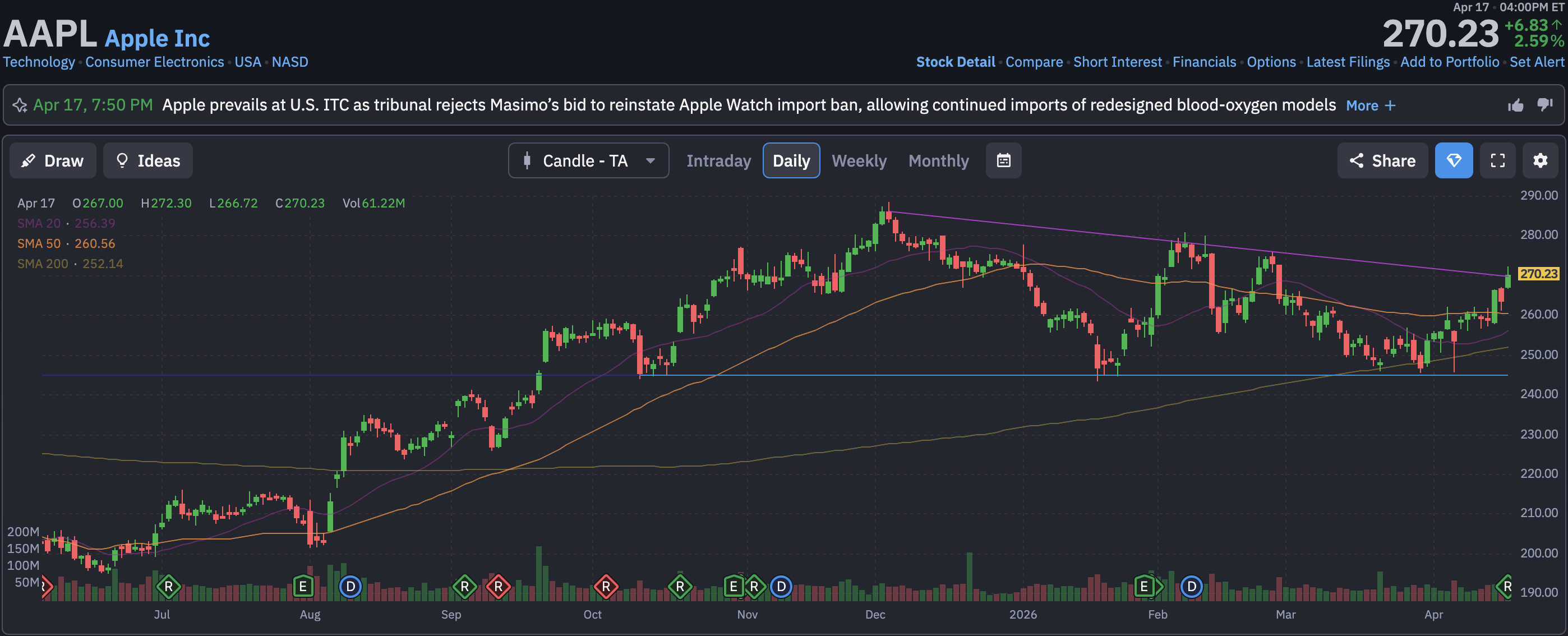Open the calendar date range icon

point(1003,160)
